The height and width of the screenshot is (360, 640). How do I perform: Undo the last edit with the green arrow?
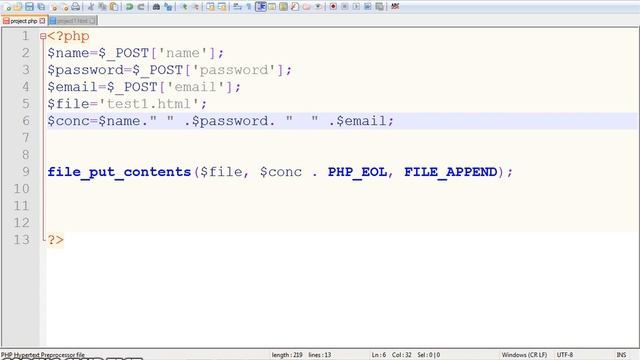coord(129,7)
